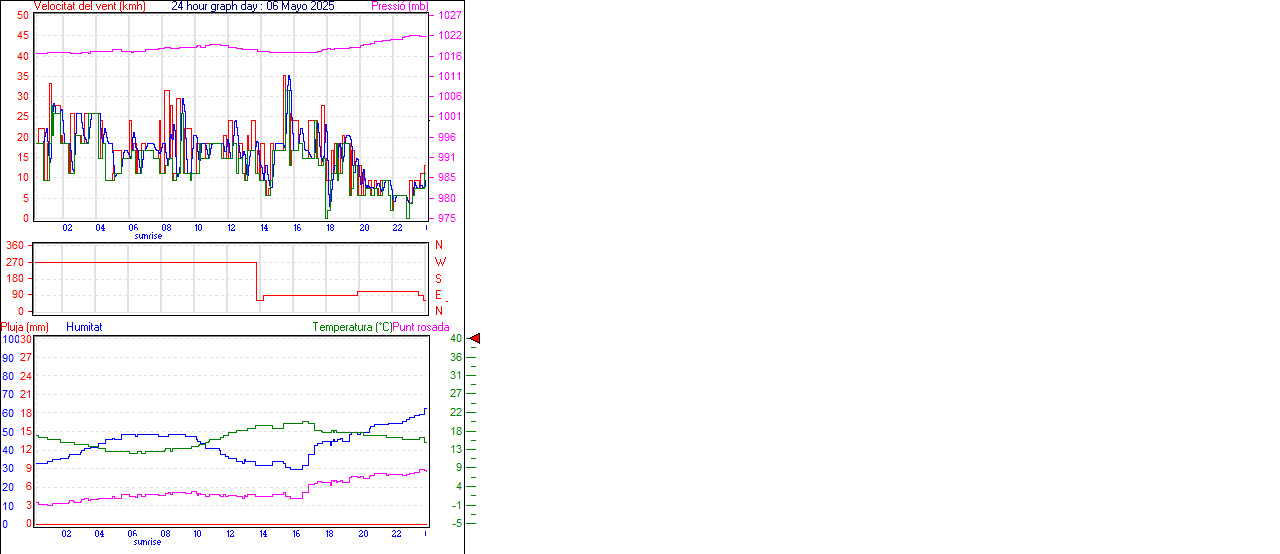Click the 'Temperatura (°C)' legend label
The height and width of the screenshot is (554, 1280).
[352, 327]
